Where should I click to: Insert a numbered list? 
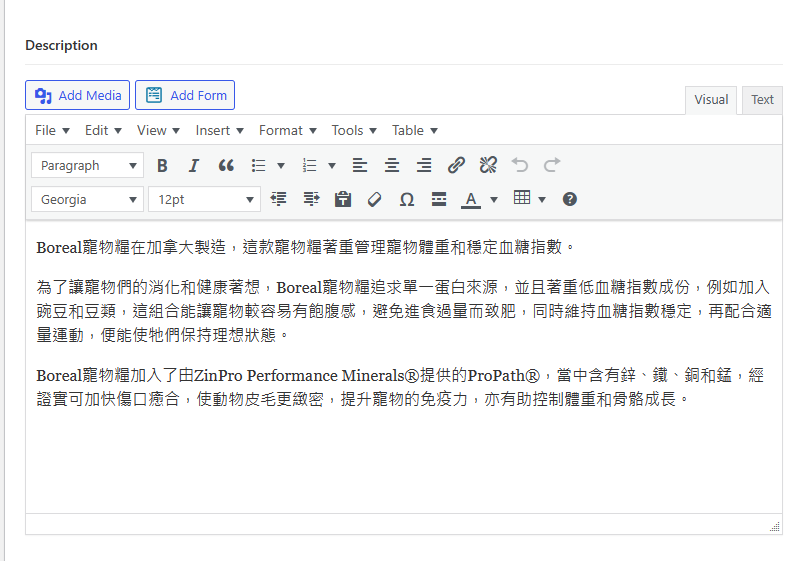click(x=309, y=165)
